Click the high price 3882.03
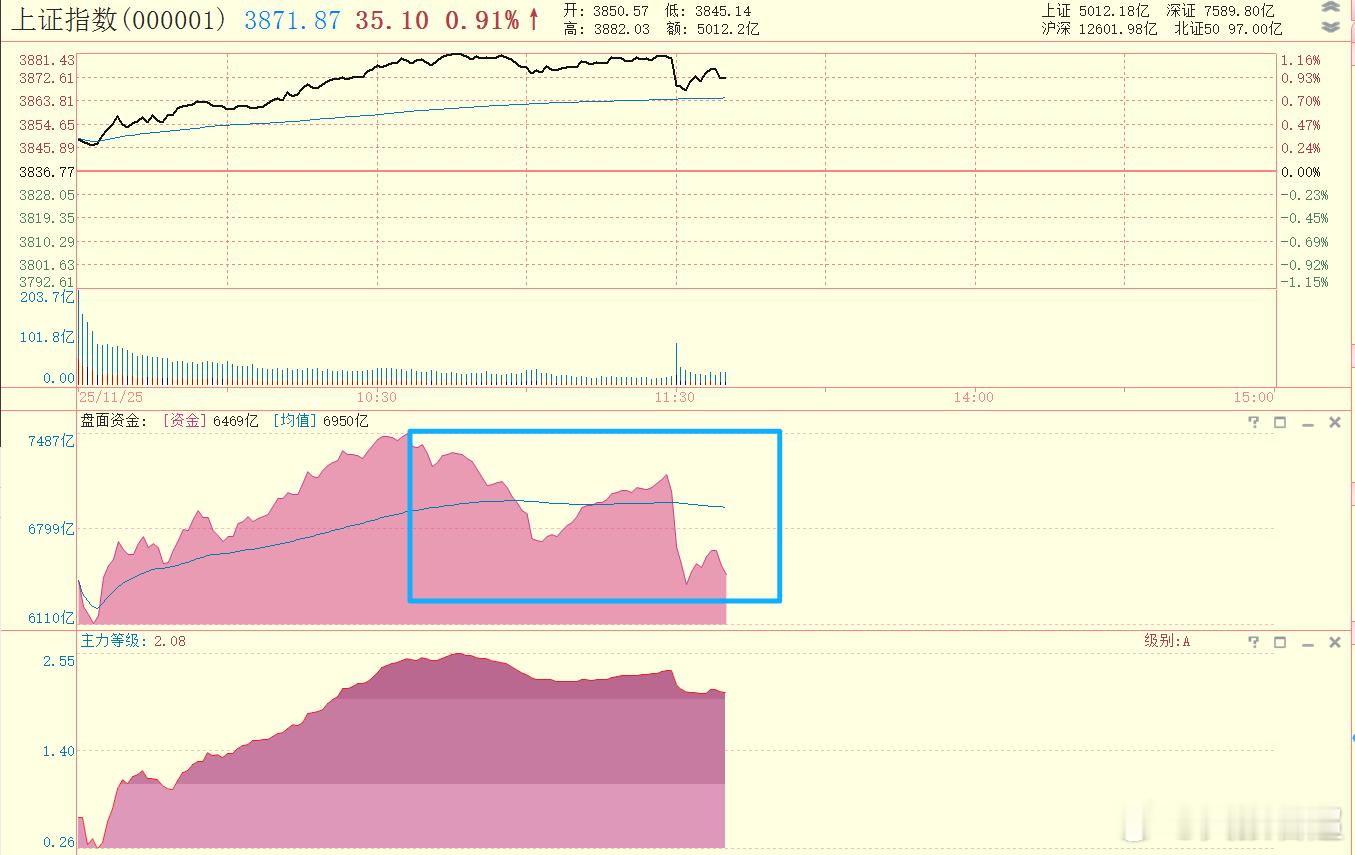 (x=620, y=29)
